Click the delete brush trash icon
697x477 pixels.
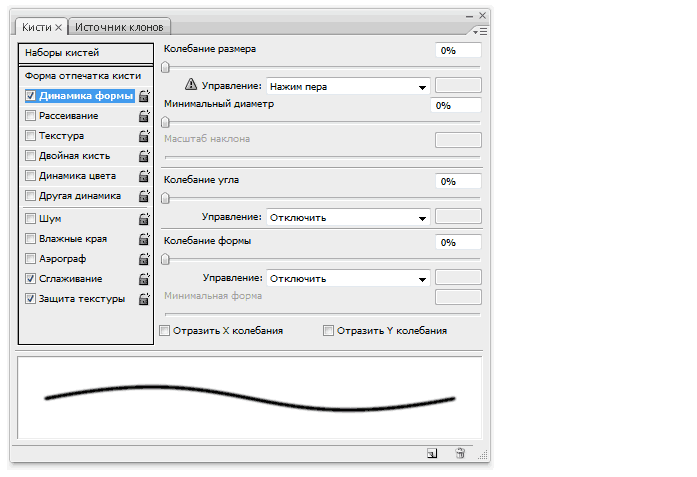pyautogui.click(x=460, y=453)
